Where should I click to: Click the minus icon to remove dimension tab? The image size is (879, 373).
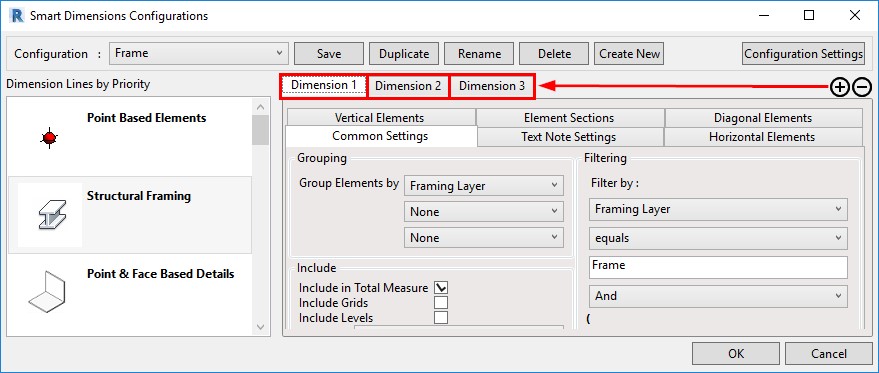coord(862,87)
